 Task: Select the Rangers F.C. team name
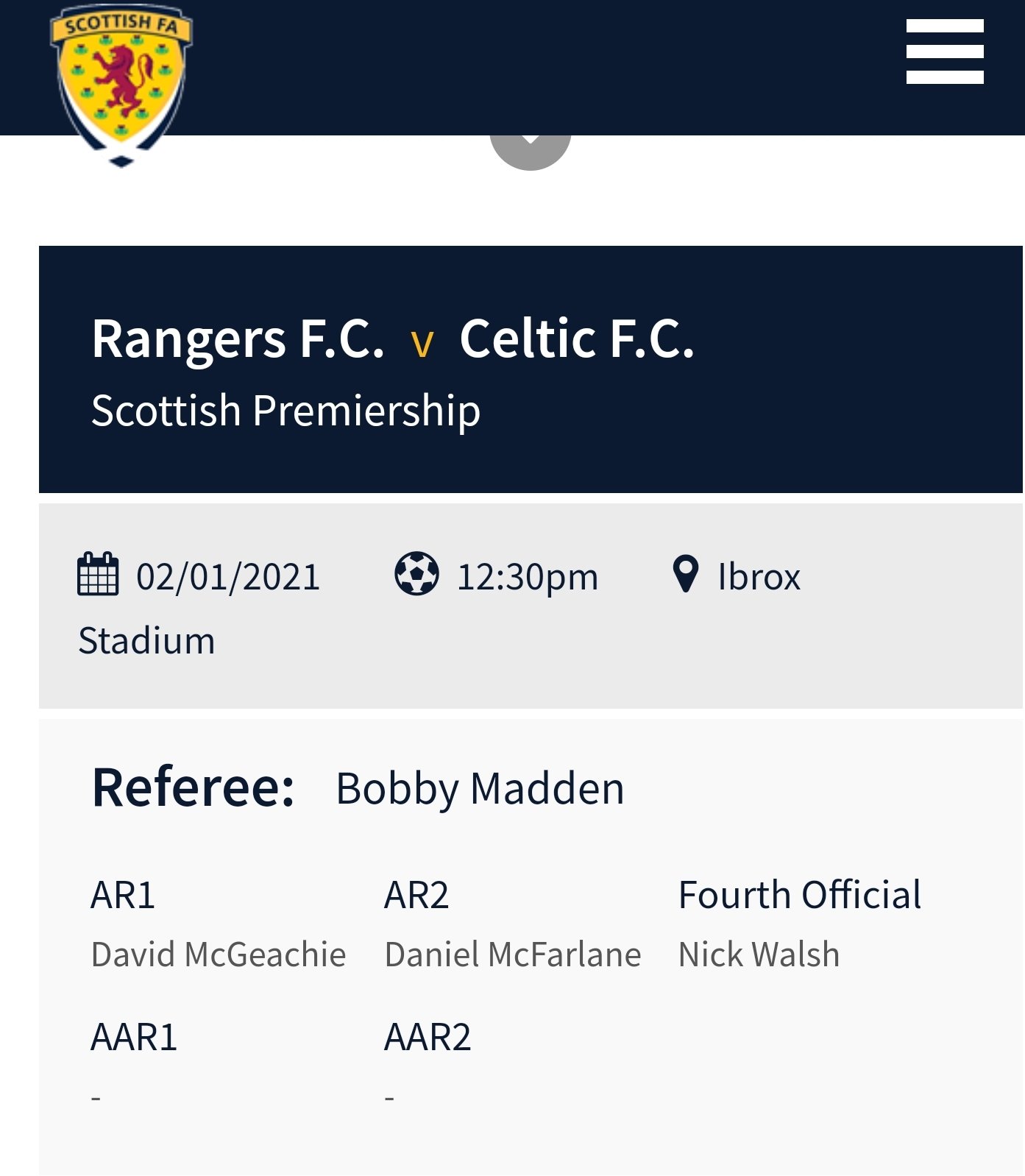(238, 339)
